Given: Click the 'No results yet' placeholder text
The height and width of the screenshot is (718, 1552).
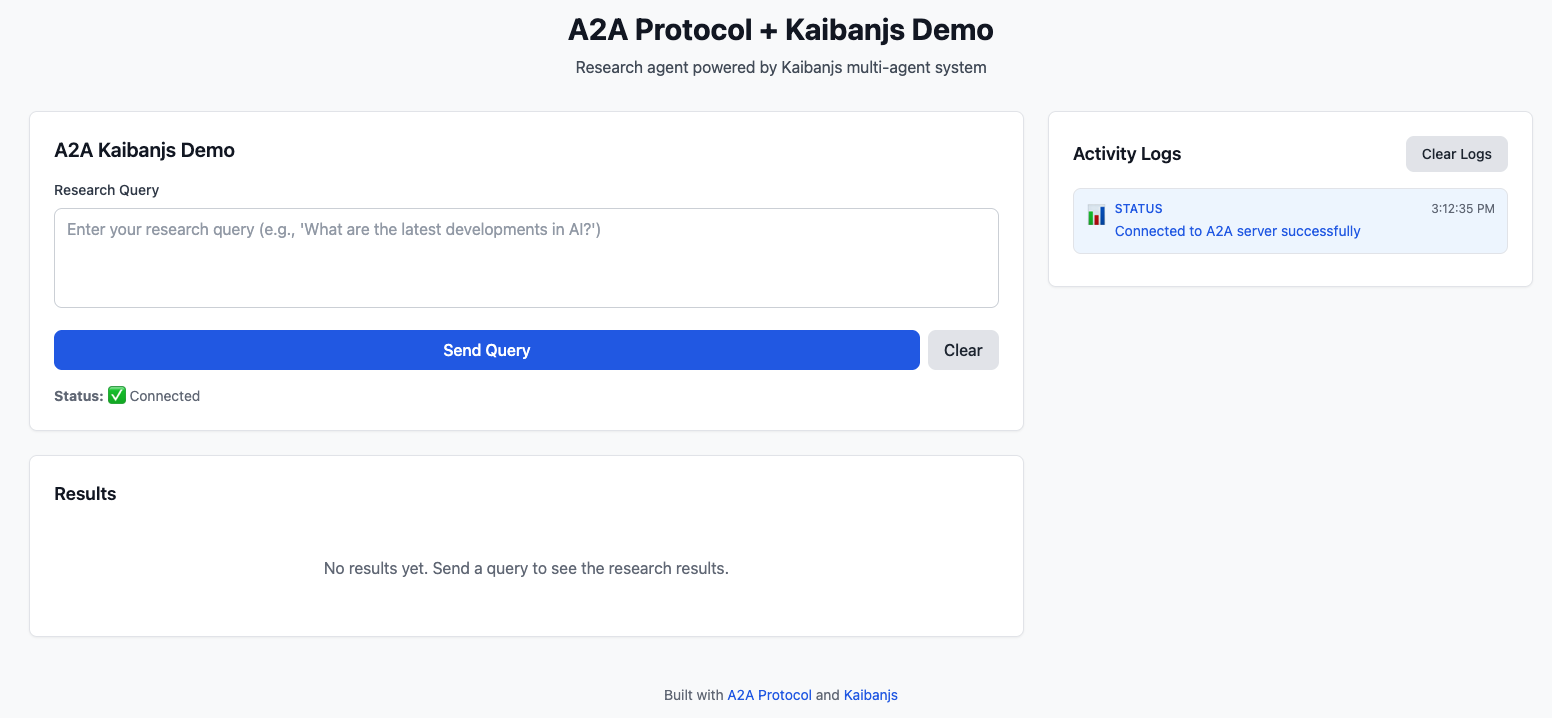Looking at the screenshot, I should tap(526, 569).
